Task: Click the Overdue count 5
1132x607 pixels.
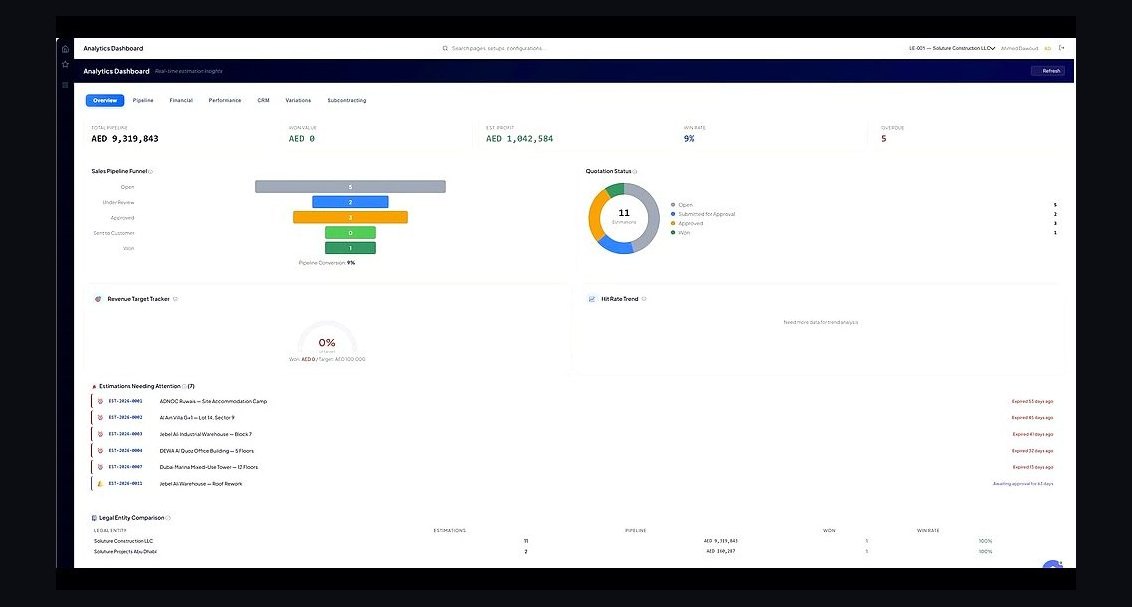Action: point(884,139)
